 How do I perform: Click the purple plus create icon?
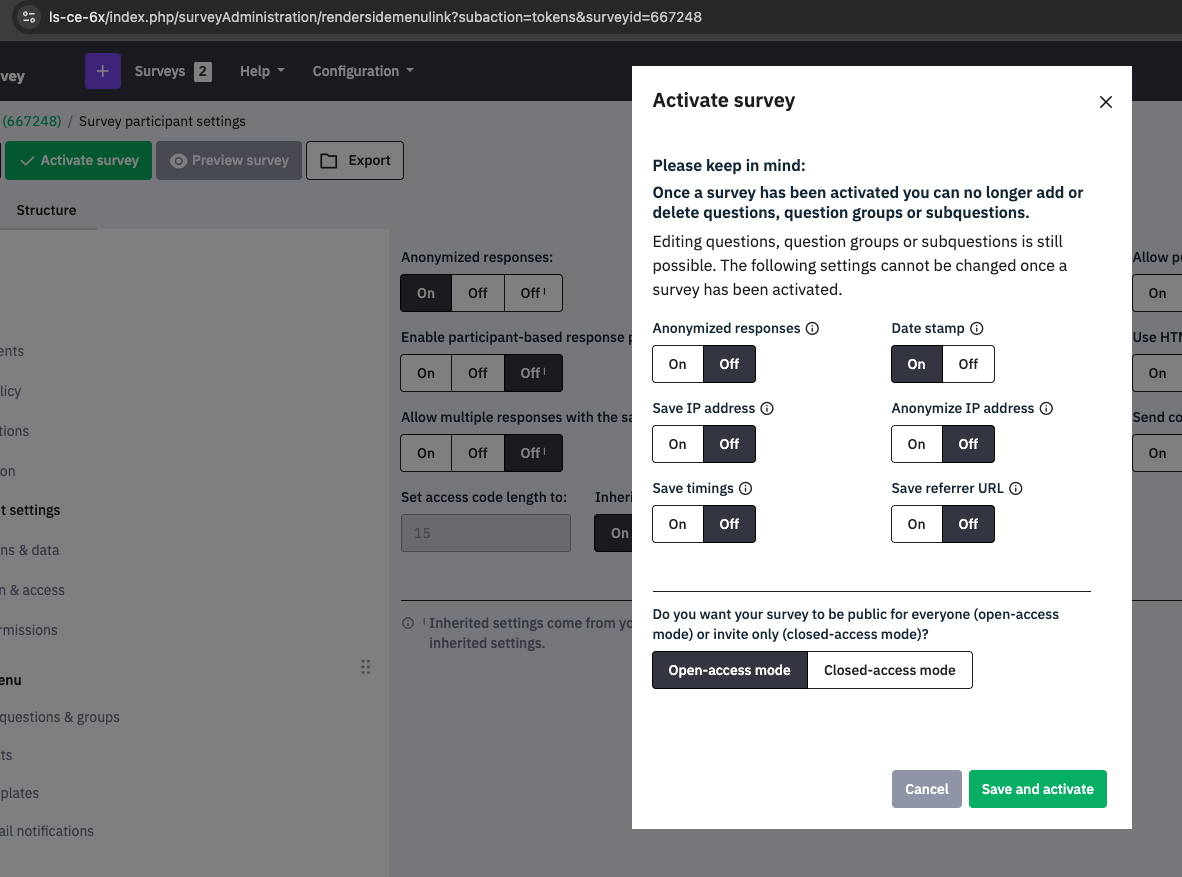(103, 71)
